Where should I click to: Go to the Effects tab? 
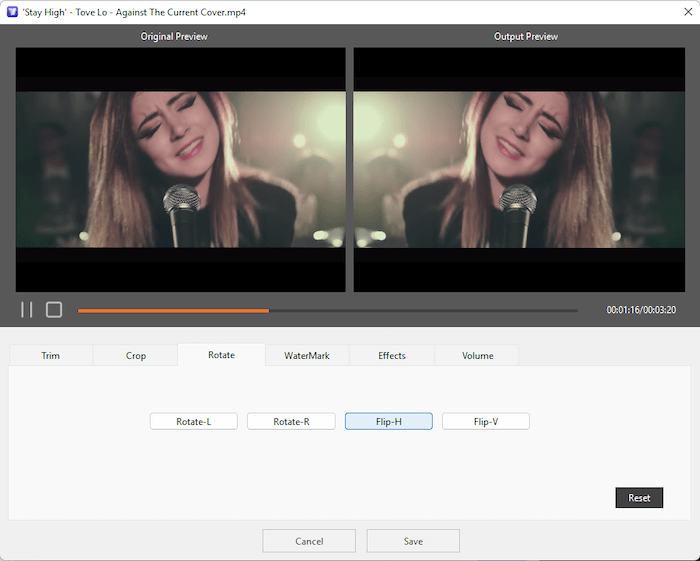pos(392,355)
